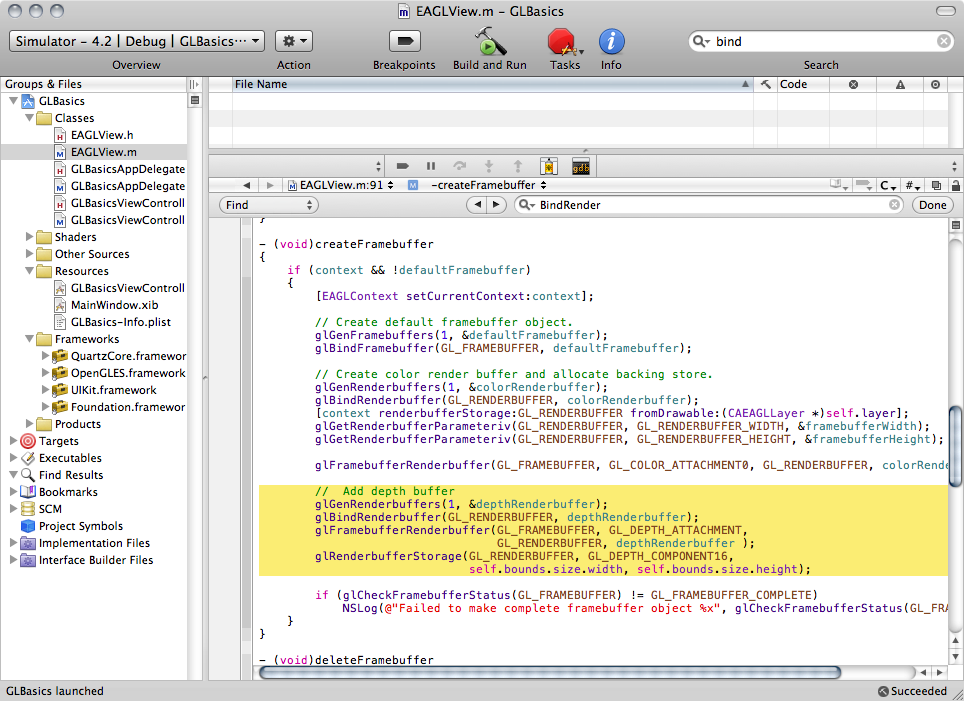Open the counterpart file icon

(936, 185)
